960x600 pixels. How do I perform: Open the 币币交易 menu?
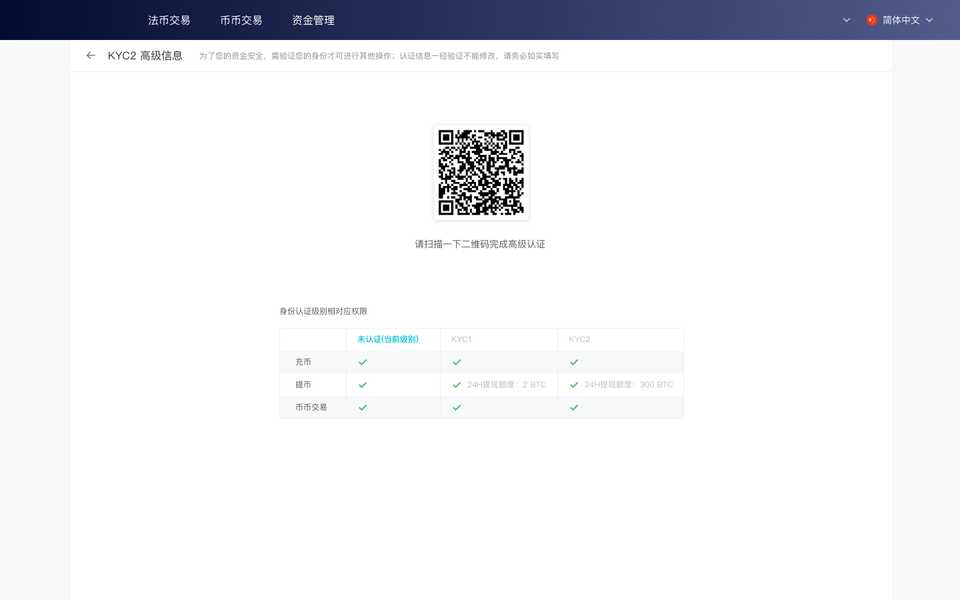(x=241, y=20)
